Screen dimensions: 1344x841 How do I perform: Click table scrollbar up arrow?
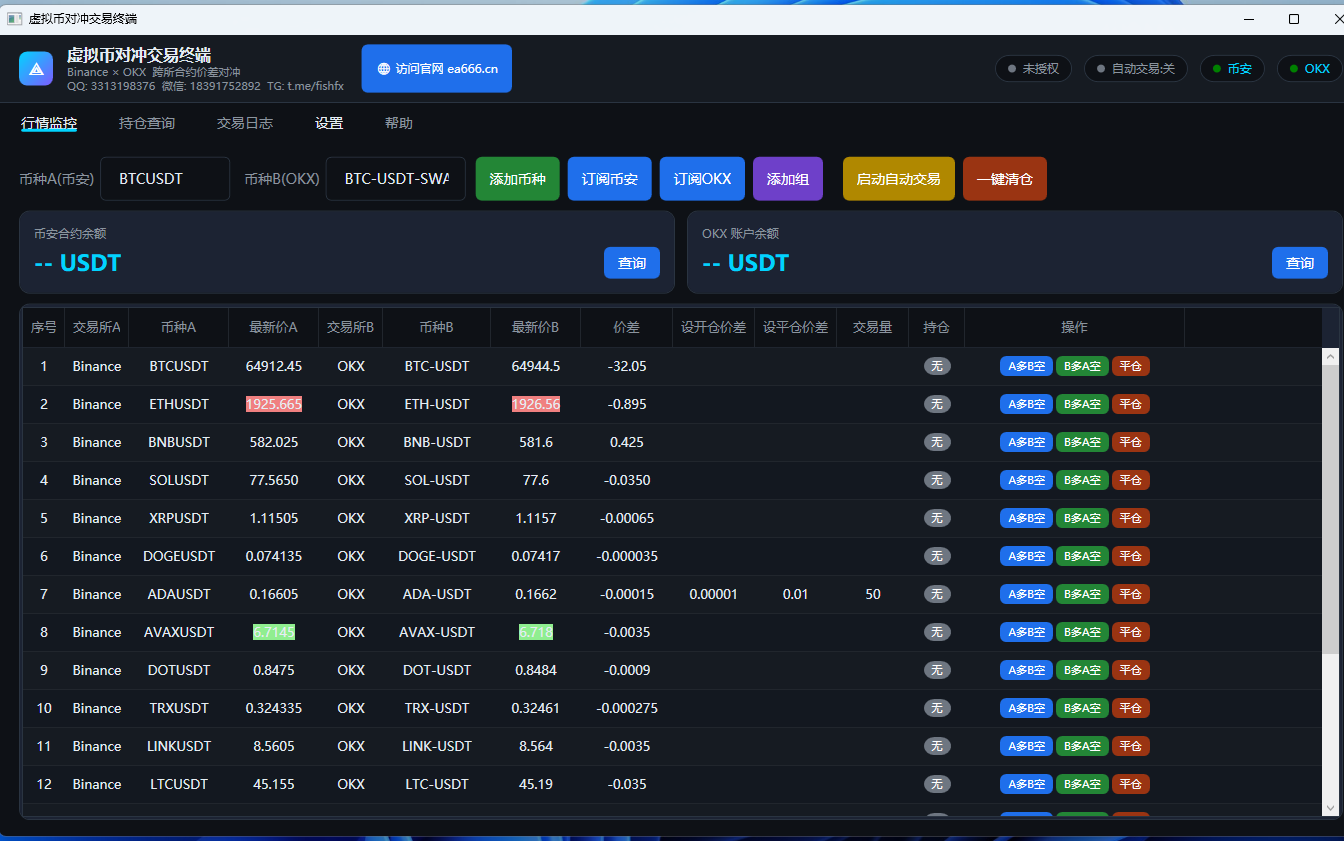1331,356
